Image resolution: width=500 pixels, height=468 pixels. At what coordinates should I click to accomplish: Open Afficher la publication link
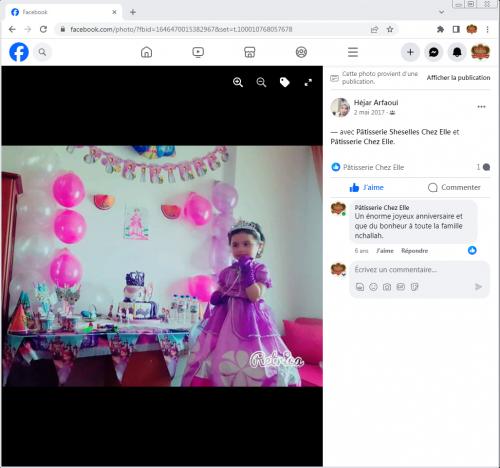coord(458,78)
